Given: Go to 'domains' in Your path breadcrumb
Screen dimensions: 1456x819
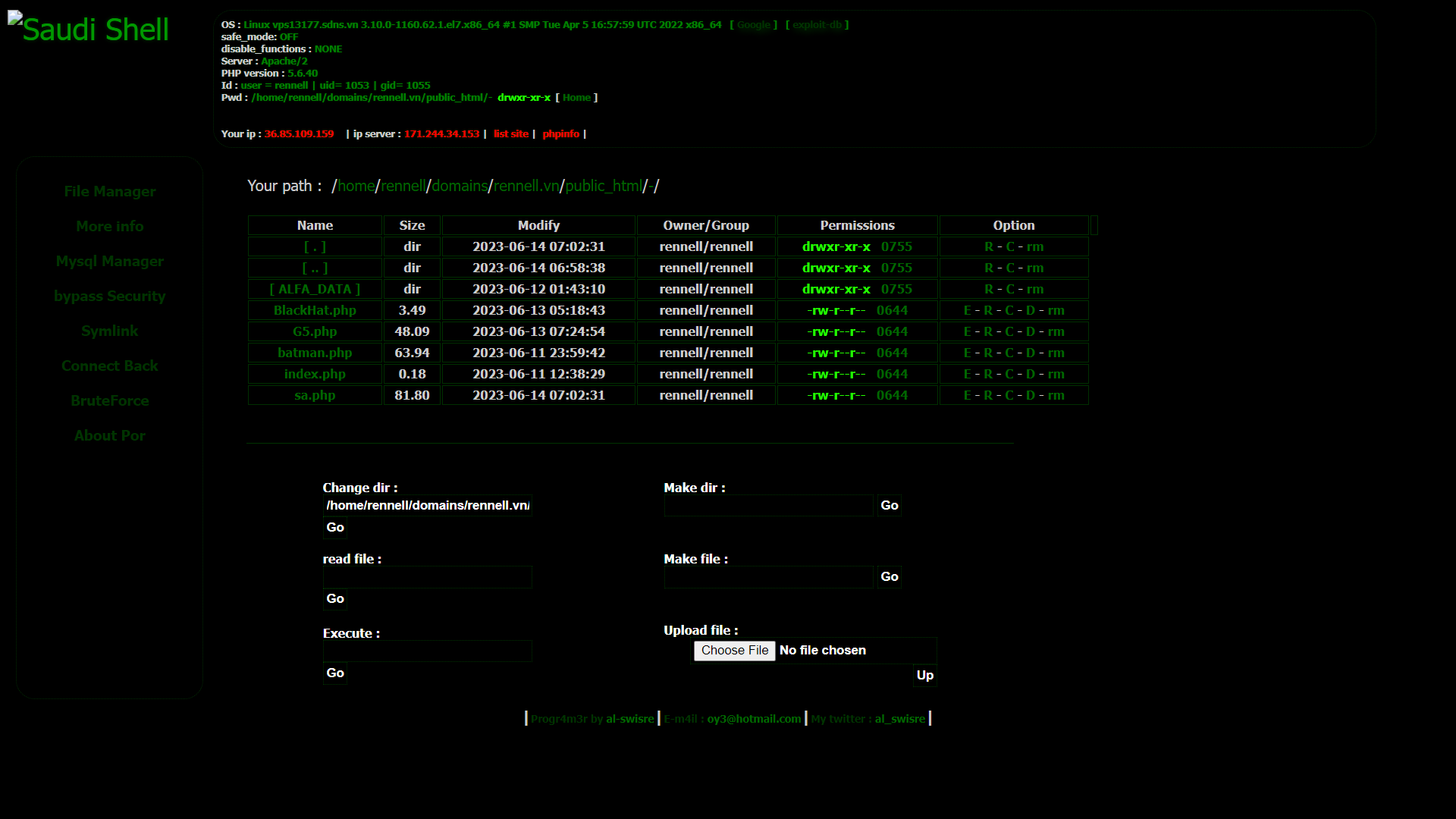Looking at the screenshot, I should click(460, 187).
